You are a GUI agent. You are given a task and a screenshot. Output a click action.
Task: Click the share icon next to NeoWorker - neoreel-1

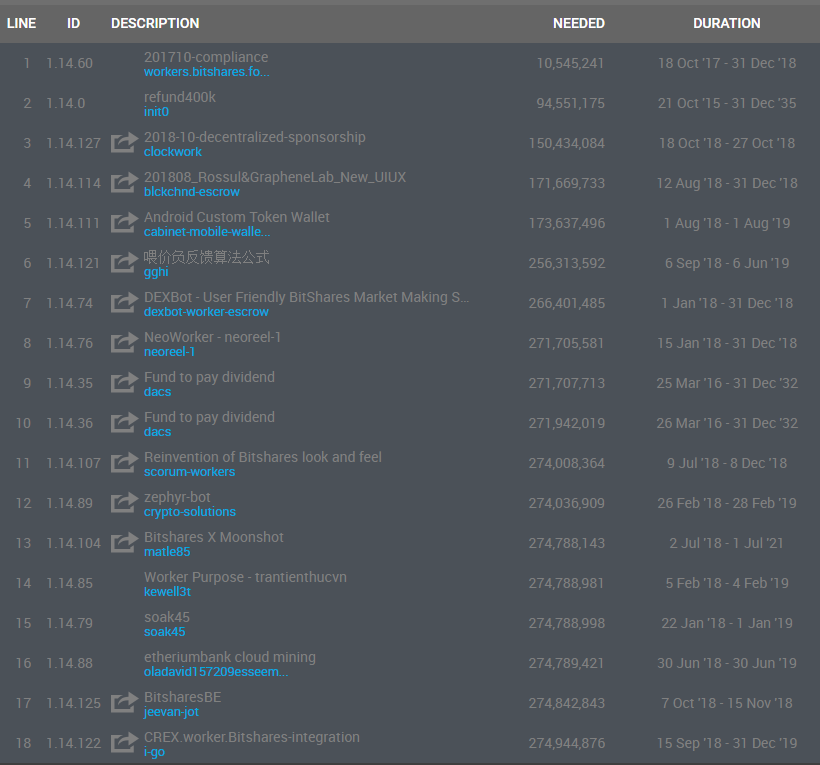(124, 343)
